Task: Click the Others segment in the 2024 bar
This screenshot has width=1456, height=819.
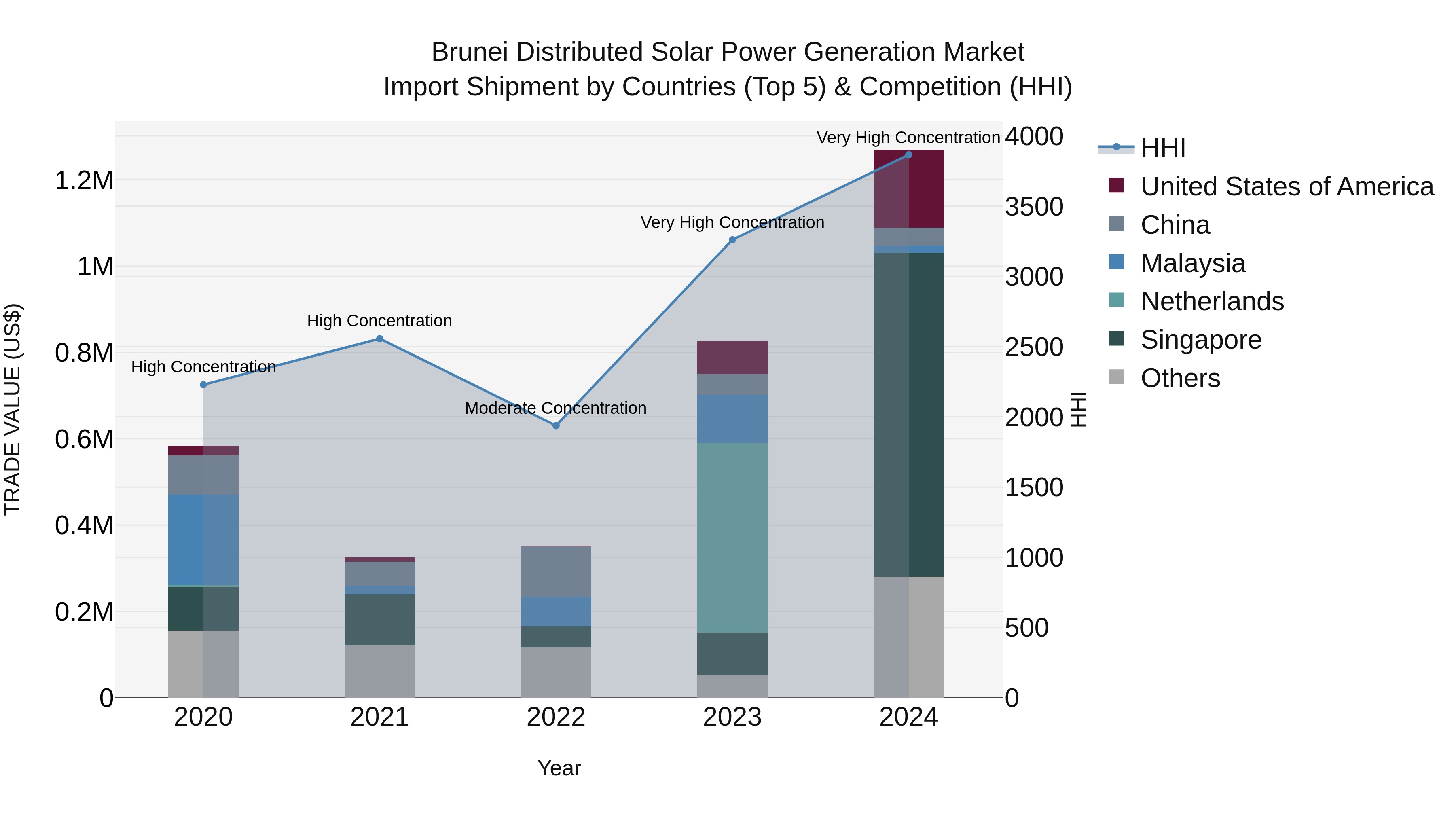Action: tap(909, 637)
